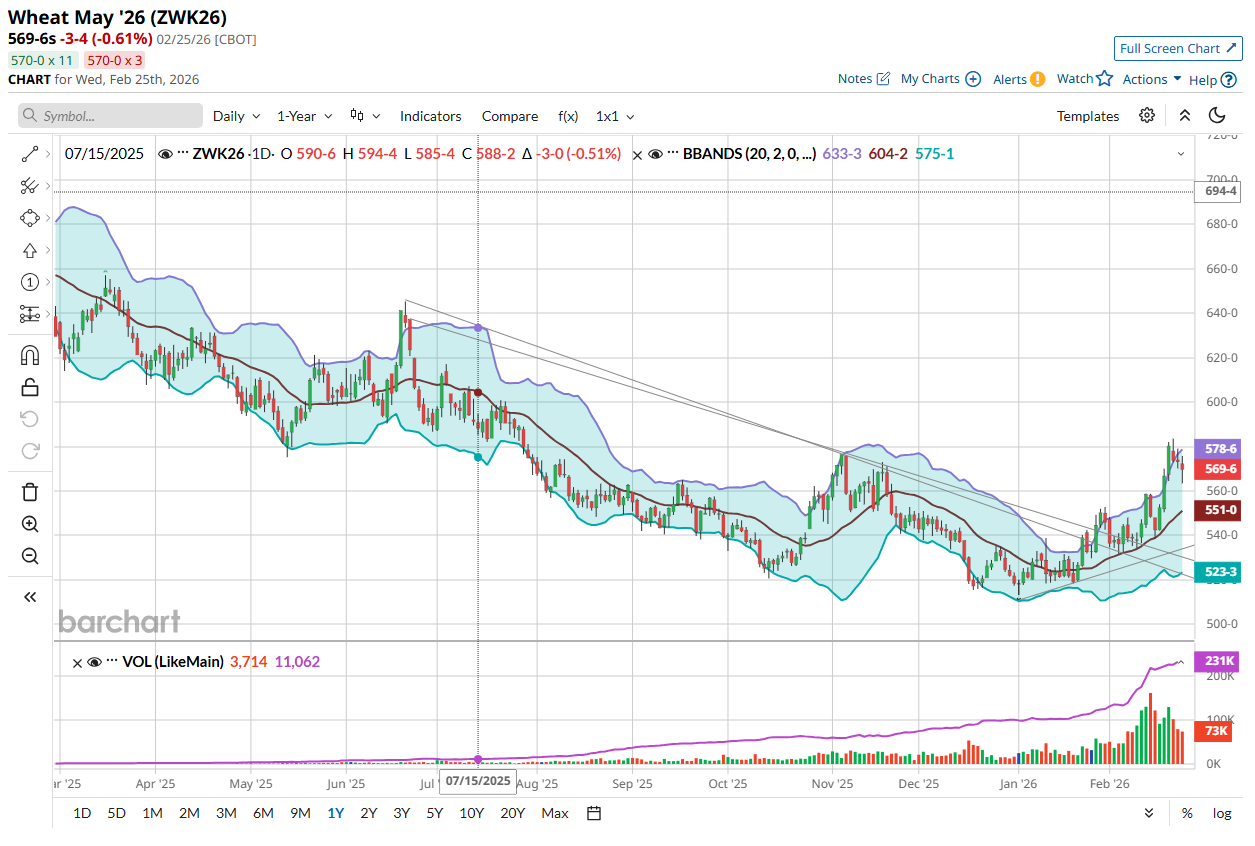
Task: Open the BBANDS three-dot options menu
Action: click(673, 154)
